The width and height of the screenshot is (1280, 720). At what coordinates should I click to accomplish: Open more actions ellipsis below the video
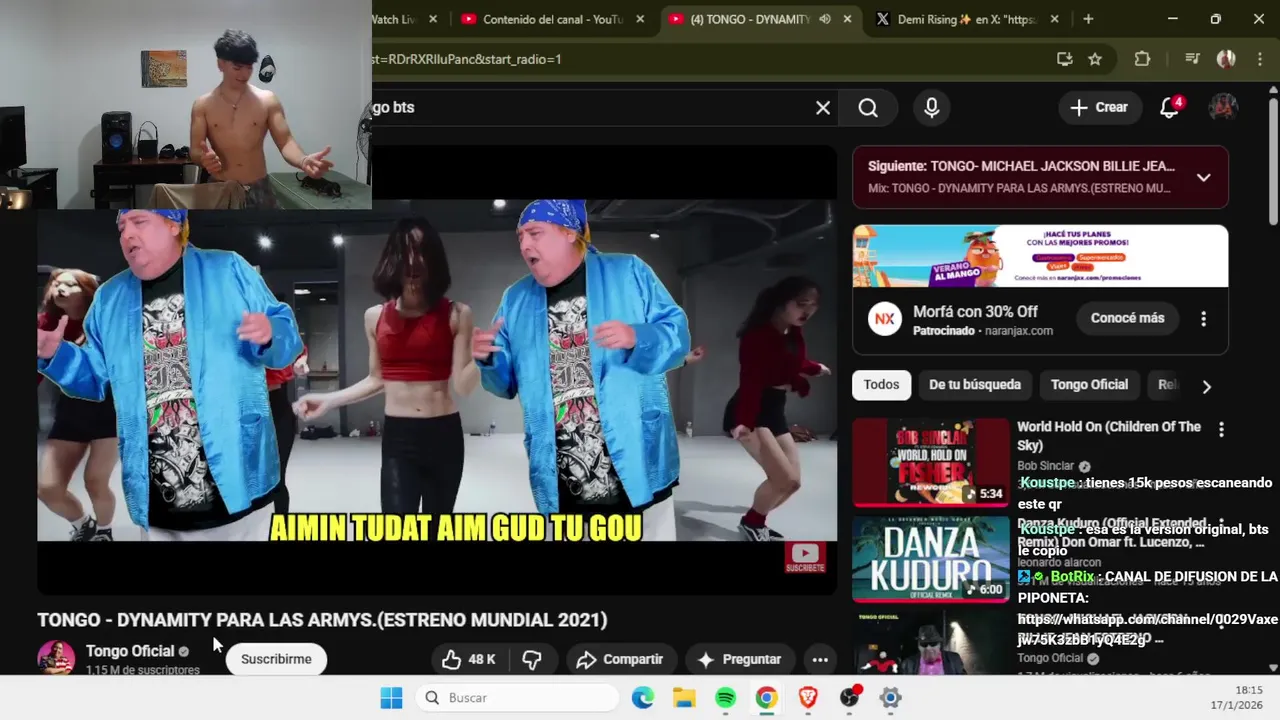820,659
